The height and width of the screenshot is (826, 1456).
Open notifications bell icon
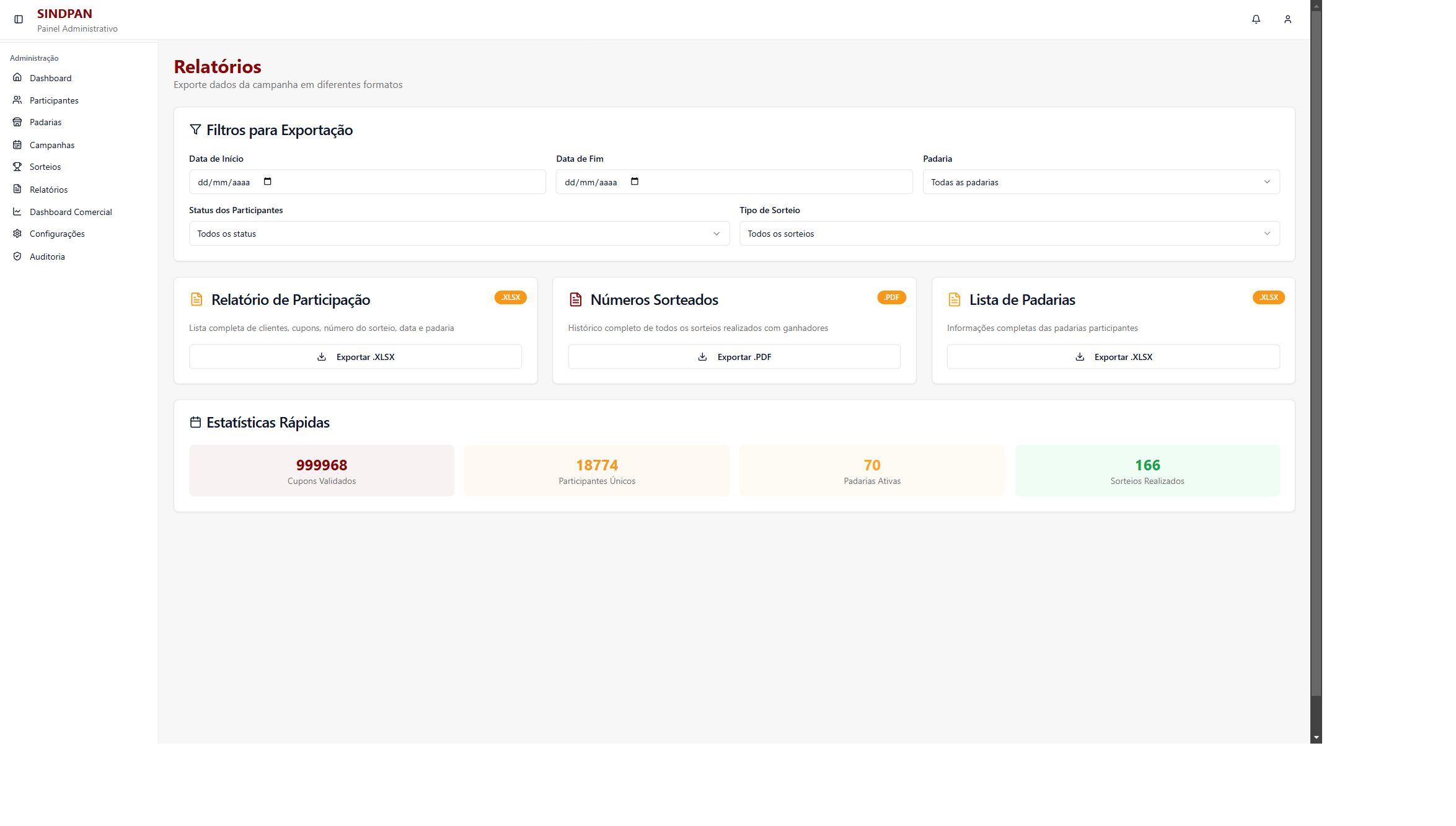(x=1256, y=19)
